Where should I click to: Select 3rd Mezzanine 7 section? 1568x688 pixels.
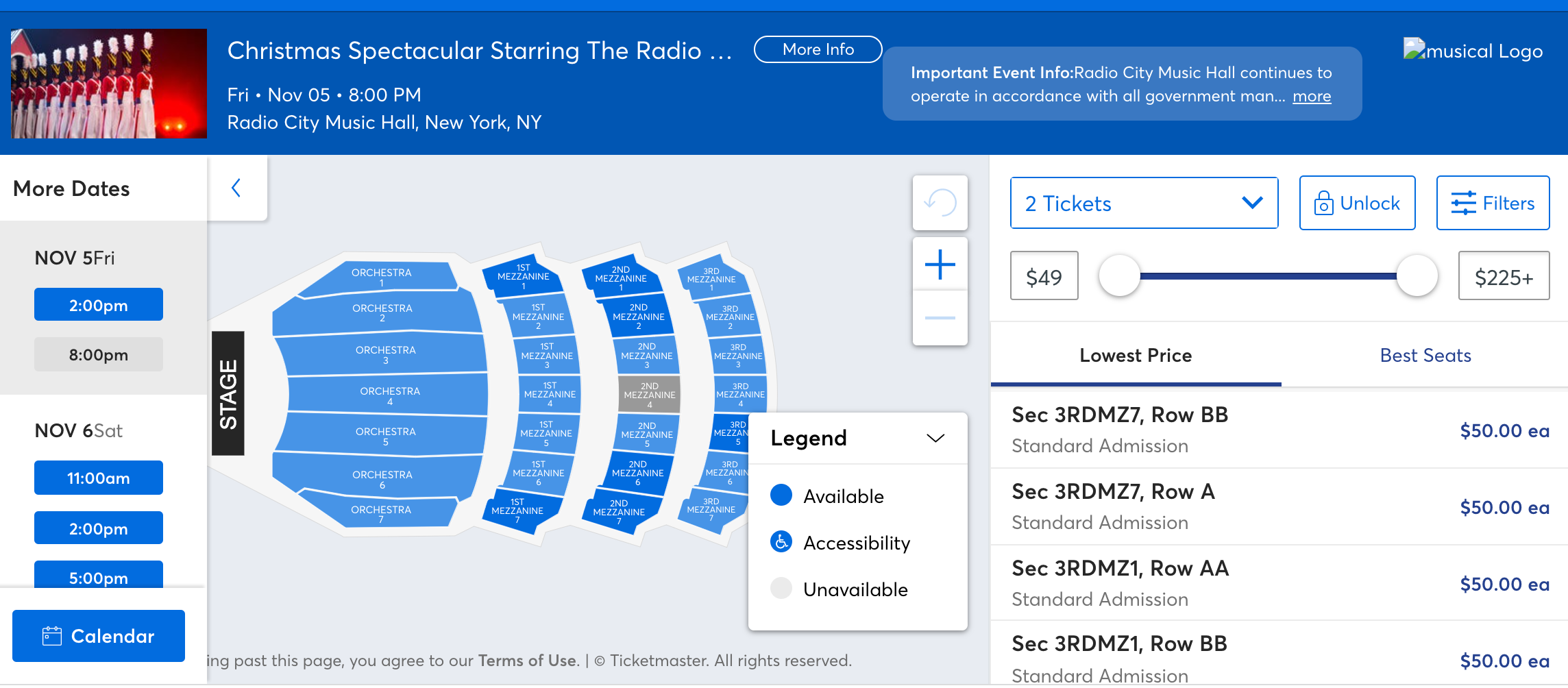click(713, 511)
